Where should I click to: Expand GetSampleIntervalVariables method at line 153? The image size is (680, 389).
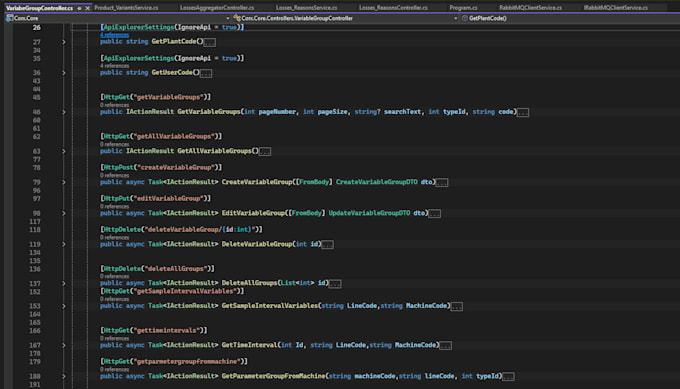64,306
